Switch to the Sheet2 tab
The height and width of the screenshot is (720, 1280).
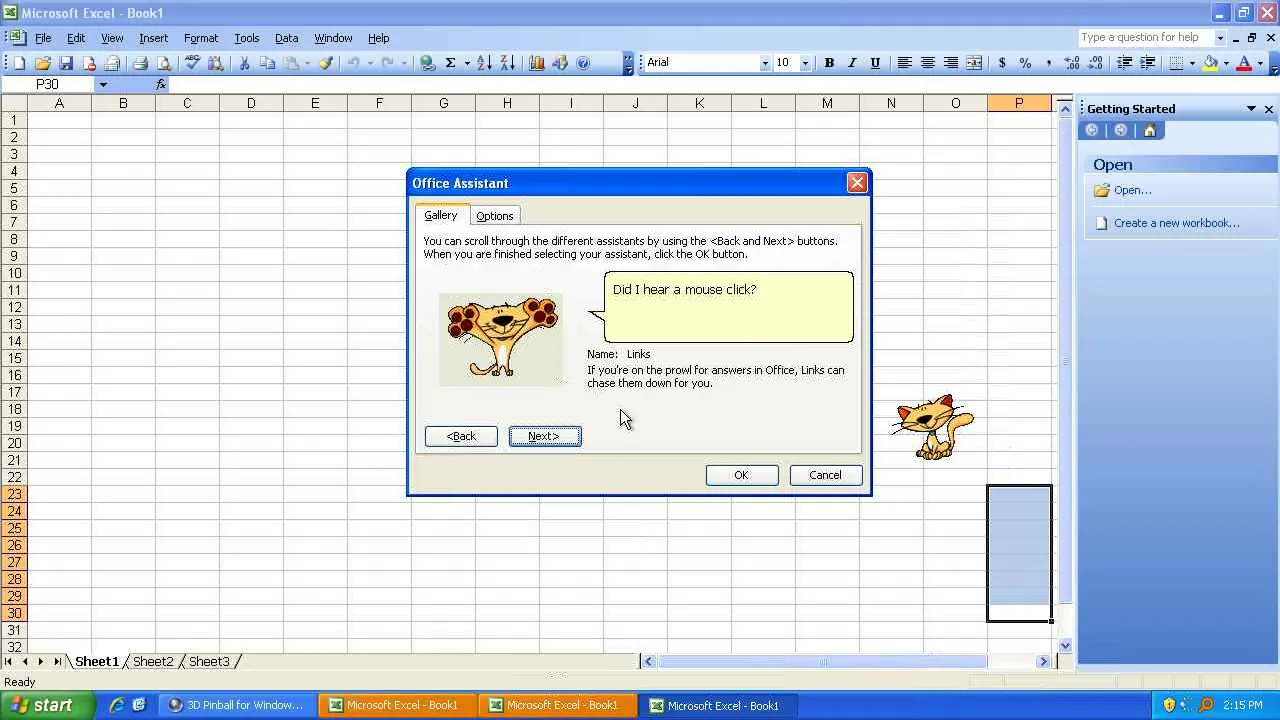click(x=153, y=661)
